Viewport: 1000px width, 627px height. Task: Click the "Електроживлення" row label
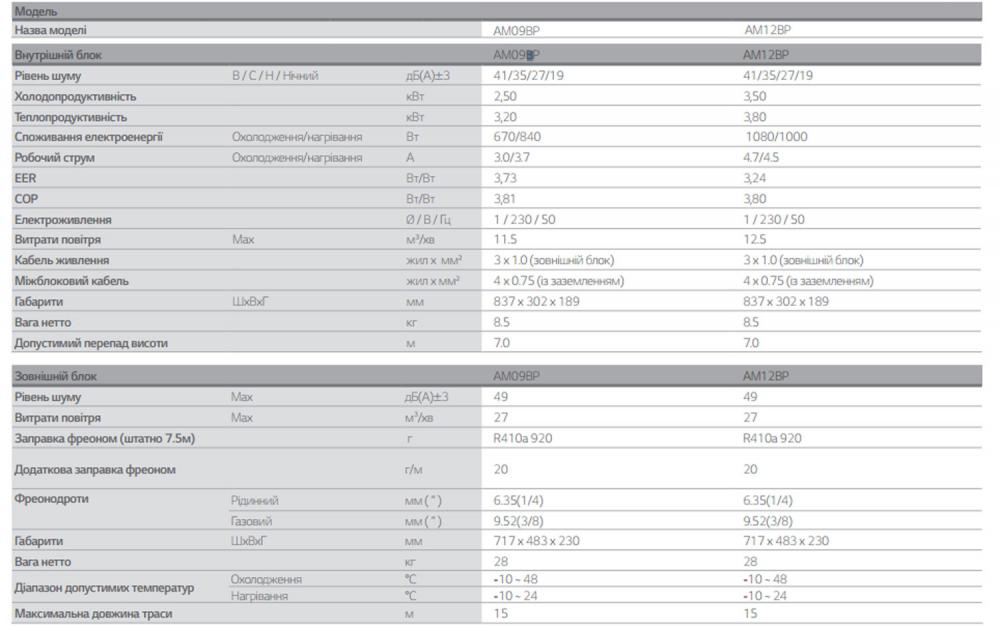tap(63, 219)
